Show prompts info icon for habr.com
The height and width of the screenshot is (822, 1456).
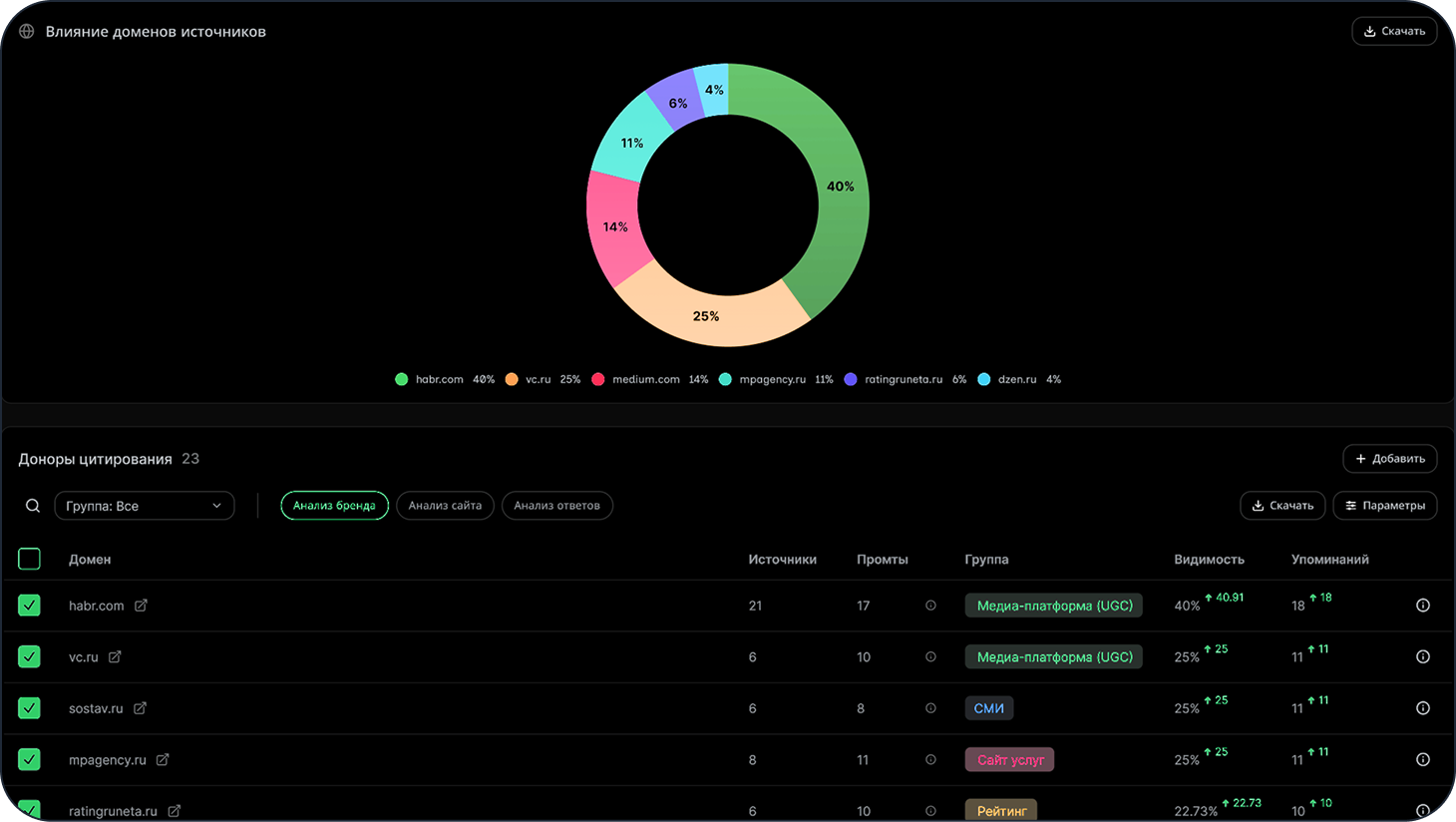tap(930, 606)
